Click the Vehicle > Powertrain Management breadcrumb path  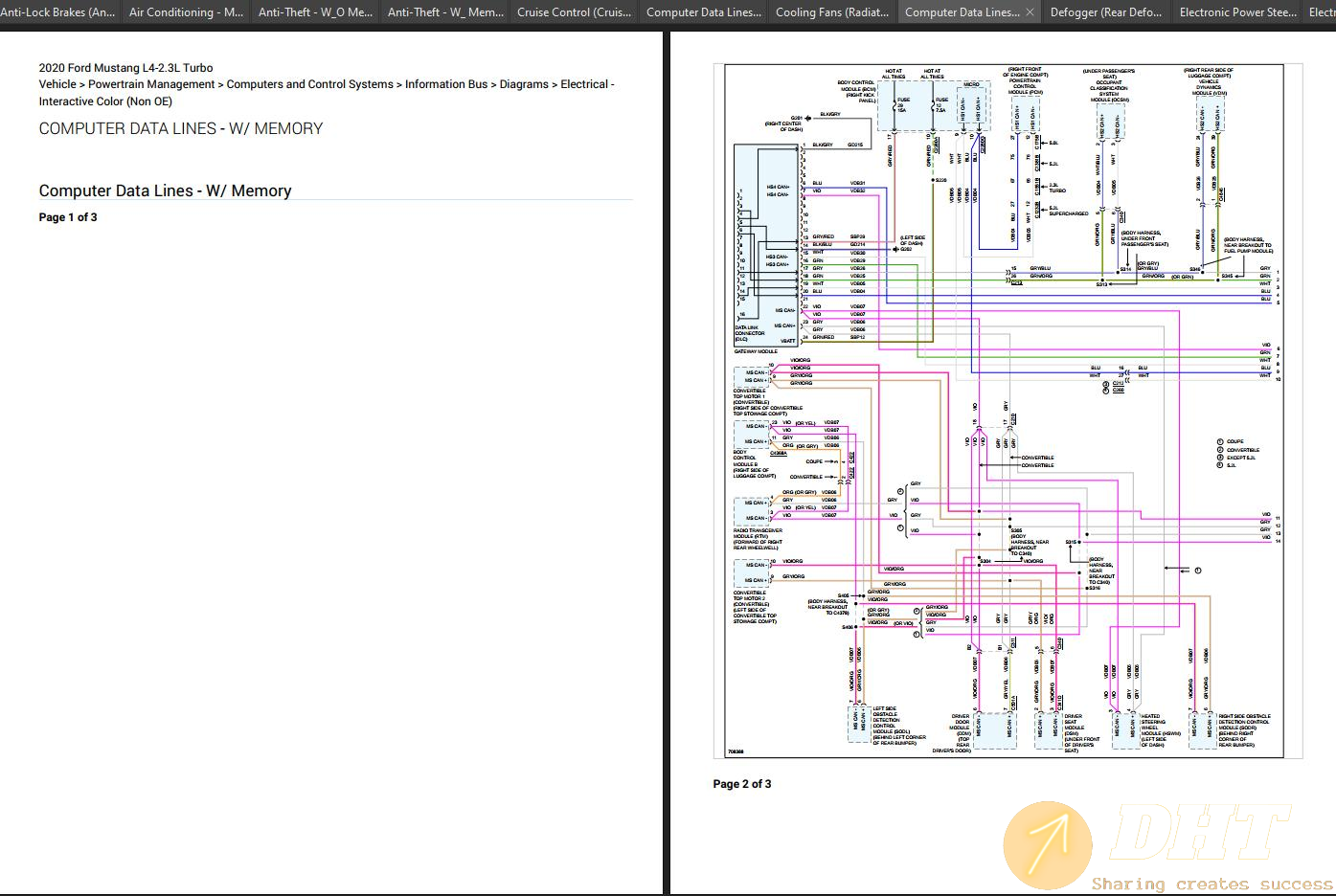coord(326,92)
